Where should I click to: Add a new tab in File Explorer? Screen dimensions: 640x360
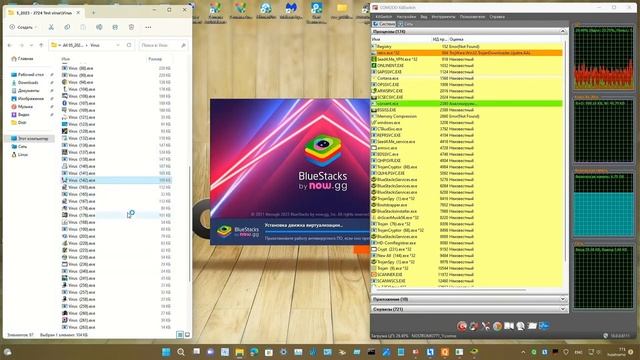93,13
